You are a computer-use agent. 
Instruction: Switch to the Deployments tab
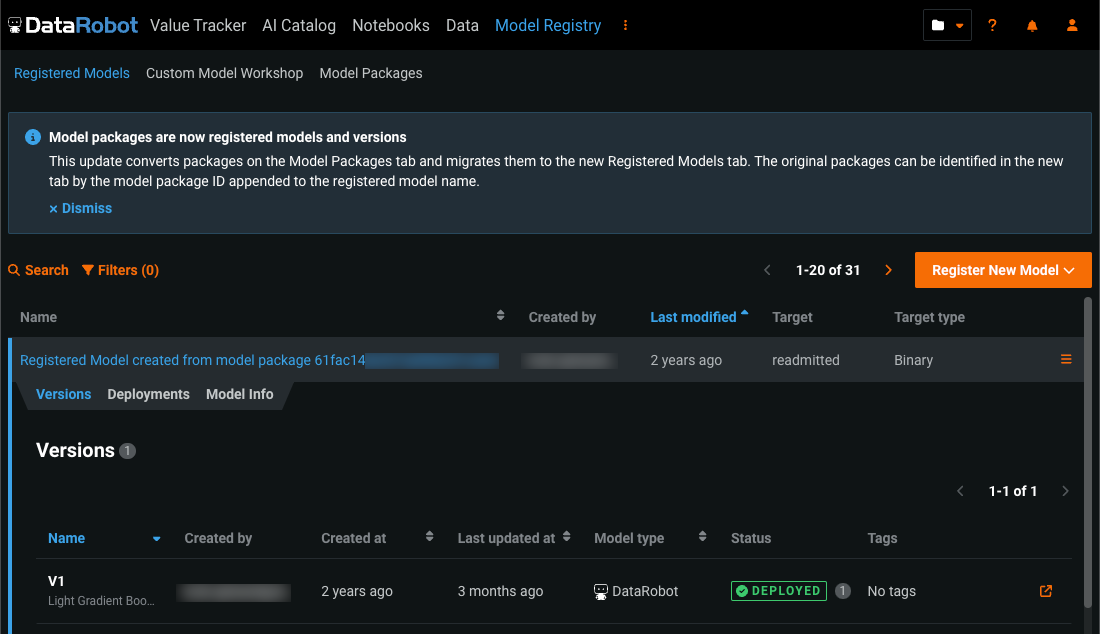pos(148,394)
